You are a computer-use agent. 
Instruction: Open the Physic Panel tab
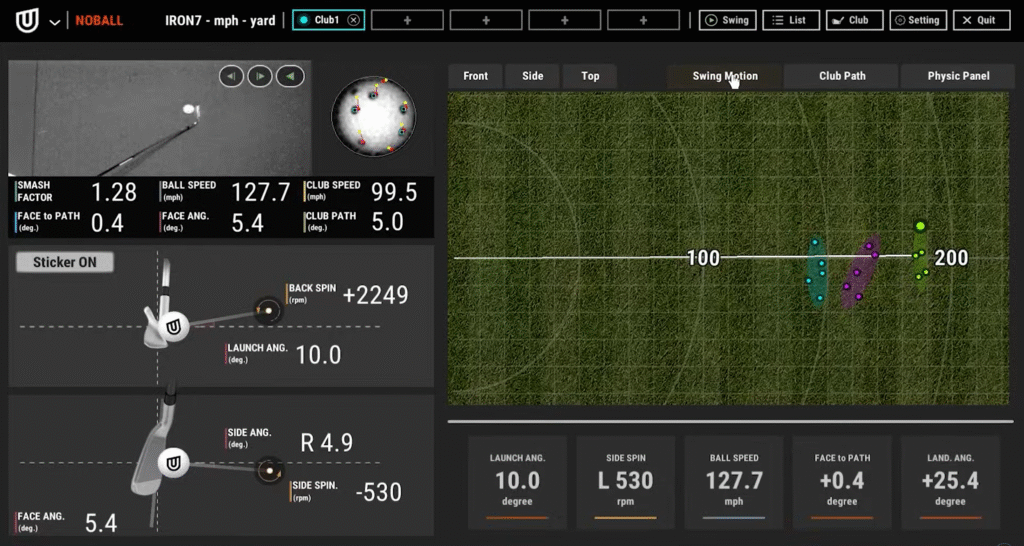(958, 76)
